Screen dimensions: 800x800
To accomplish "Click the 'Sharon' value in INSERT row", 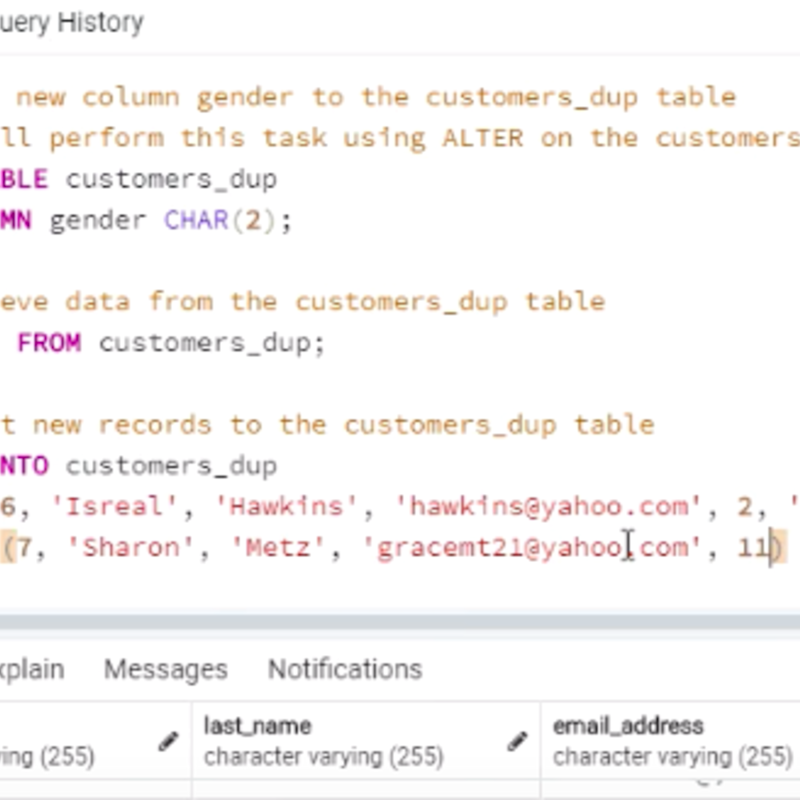I will (131, 547).
